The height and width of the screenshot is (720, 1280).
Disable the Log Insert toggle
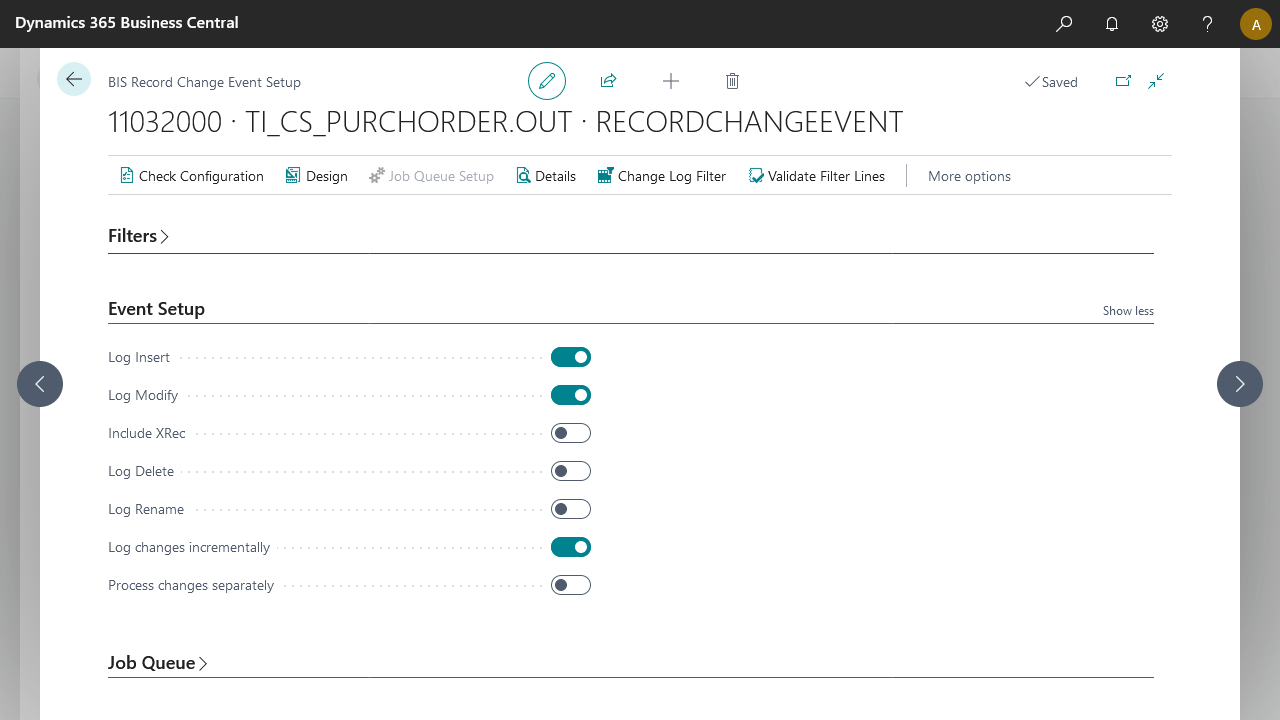tap(571, 357)
